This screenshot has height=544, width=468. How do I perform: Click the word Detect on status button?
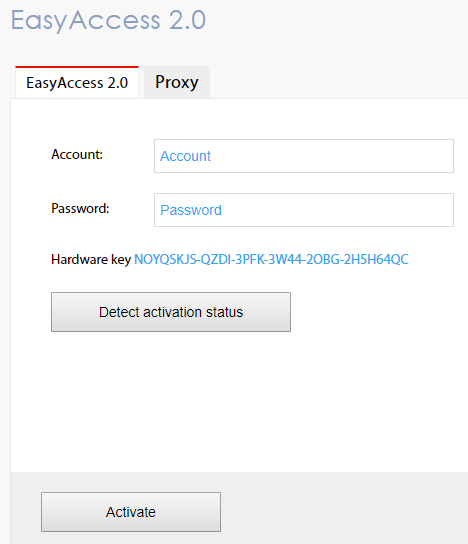[x=119, y=312]
